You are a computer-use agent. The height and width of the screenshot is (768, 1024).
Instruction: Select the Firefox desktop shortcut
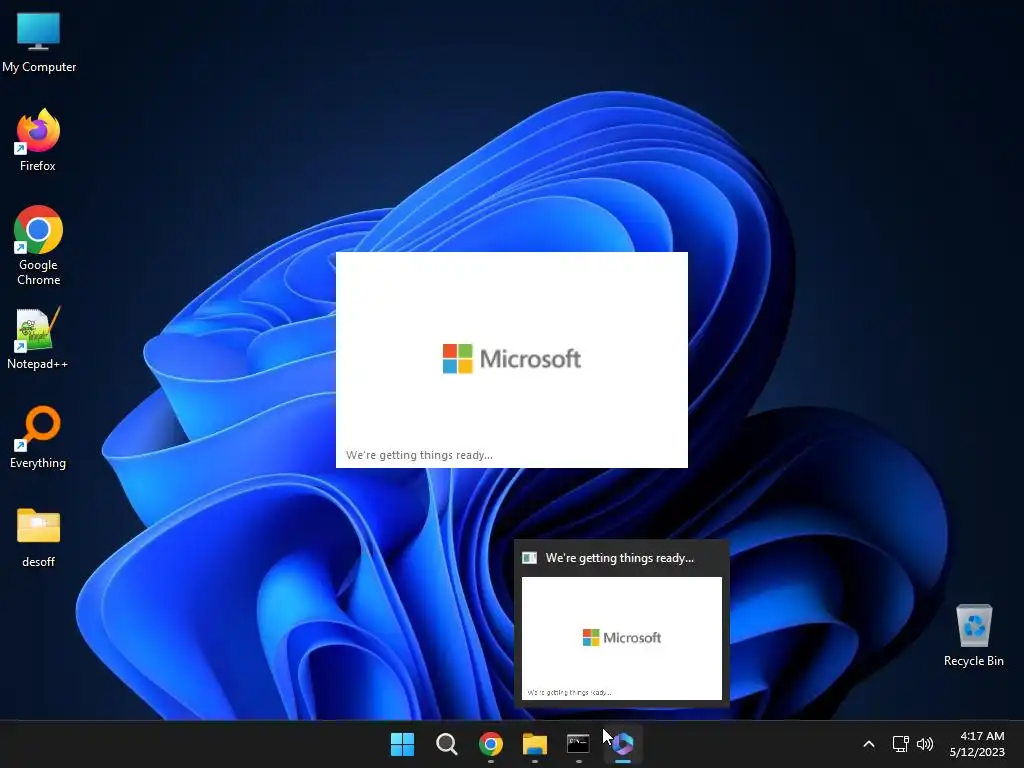[x=38, y=140]
